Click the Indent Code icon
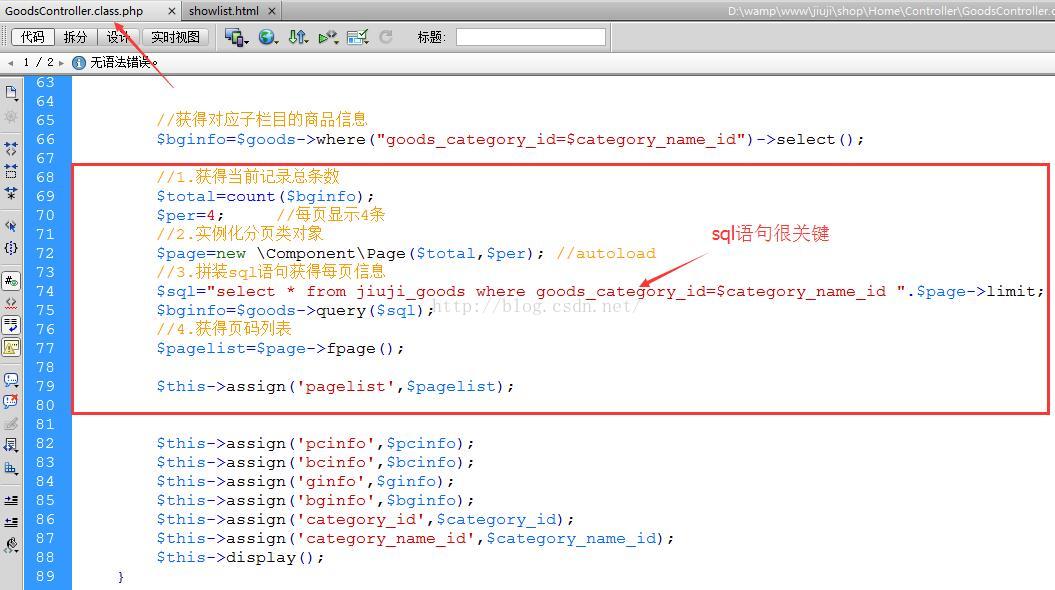The width and height of the screenshot is (1055, 590). tap(11, 501)
